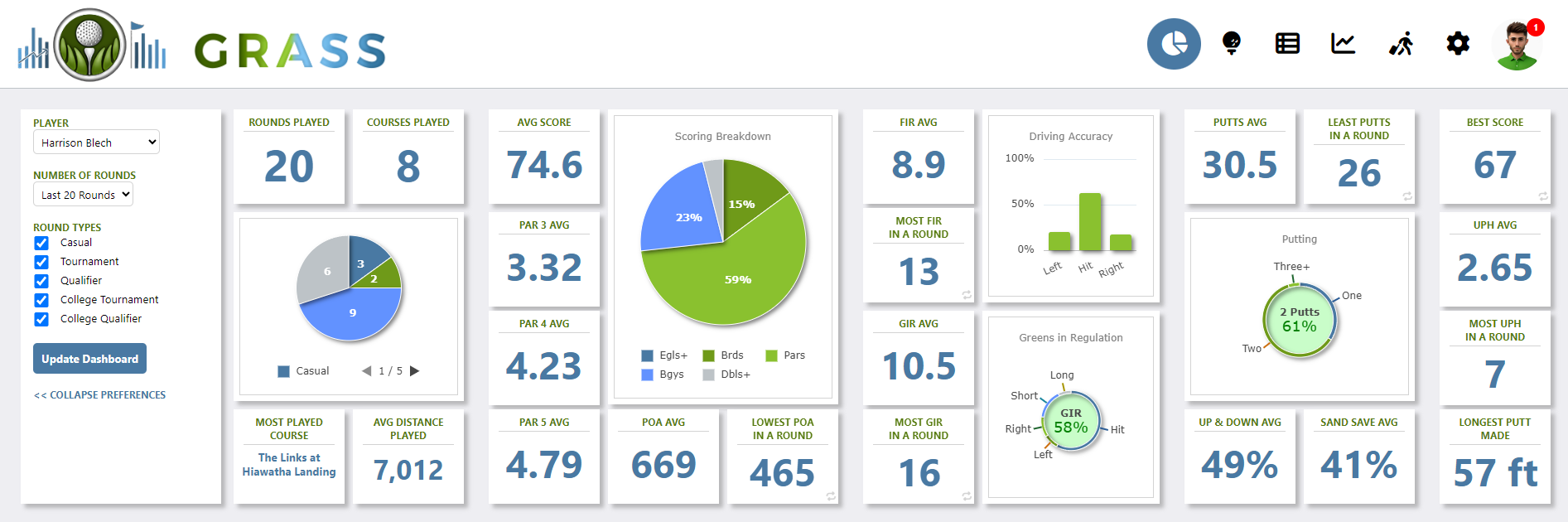Disable the College Qualifier checkbox
Viewport: 1568px width, 522px height.
click(41, 319)
